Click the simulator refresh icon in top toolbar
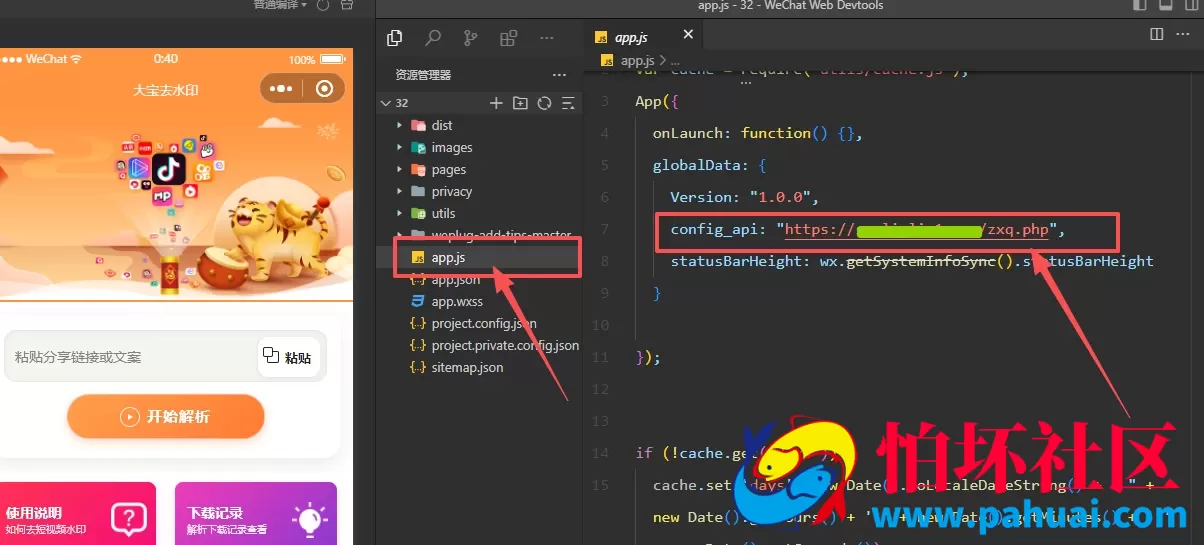1204x545 pixels. coord(323,5)
